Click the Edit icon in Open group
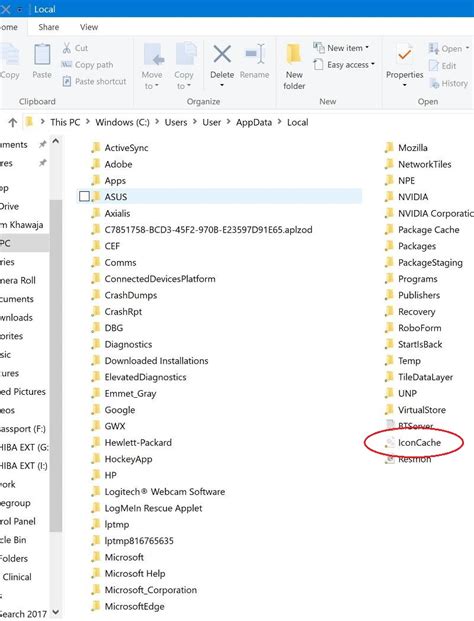Screen dimensions: 474x621 (x=434, y=66)
